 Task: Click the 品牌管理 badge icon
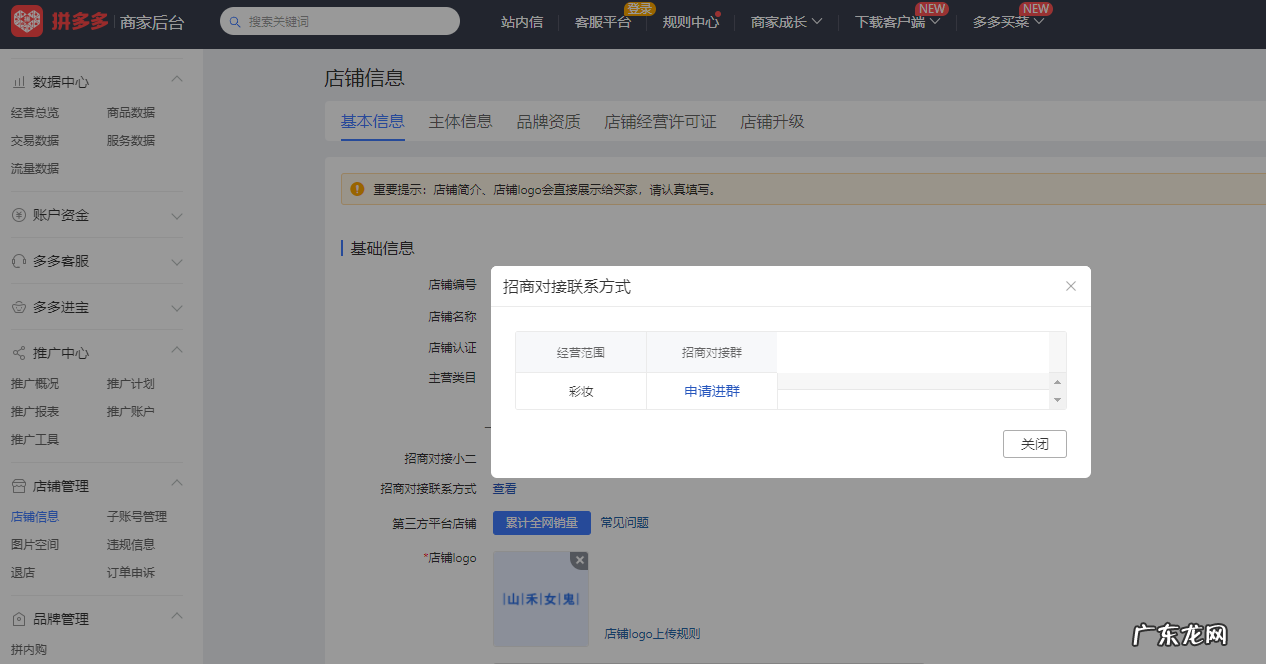(17, 618)
